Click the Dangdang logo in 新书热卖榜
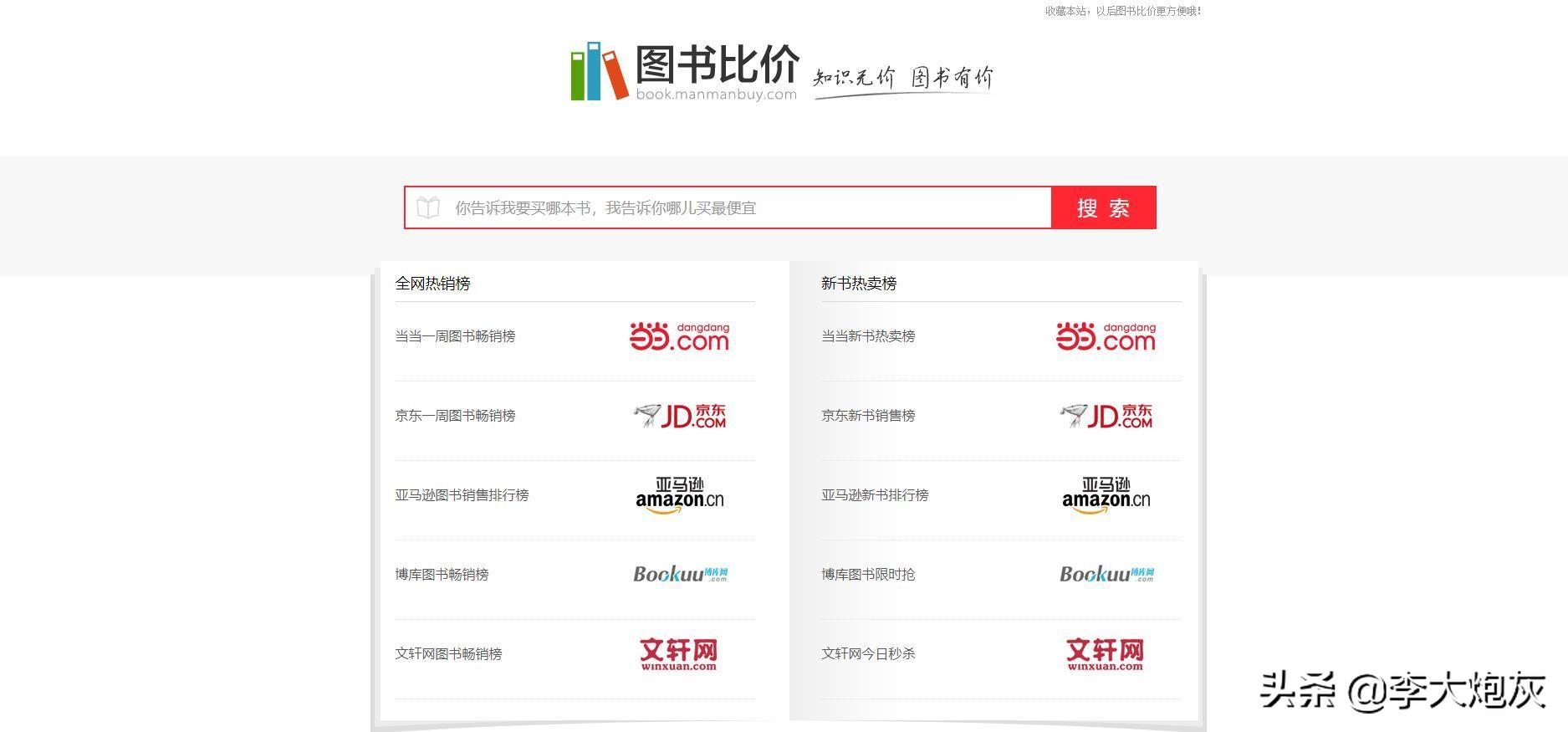 pos(1106,336)
